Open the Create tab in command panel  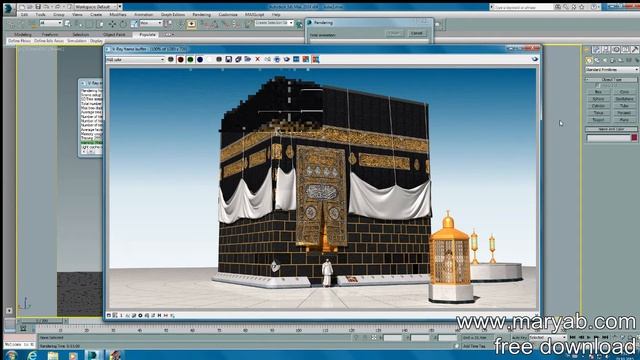(587, 49)
